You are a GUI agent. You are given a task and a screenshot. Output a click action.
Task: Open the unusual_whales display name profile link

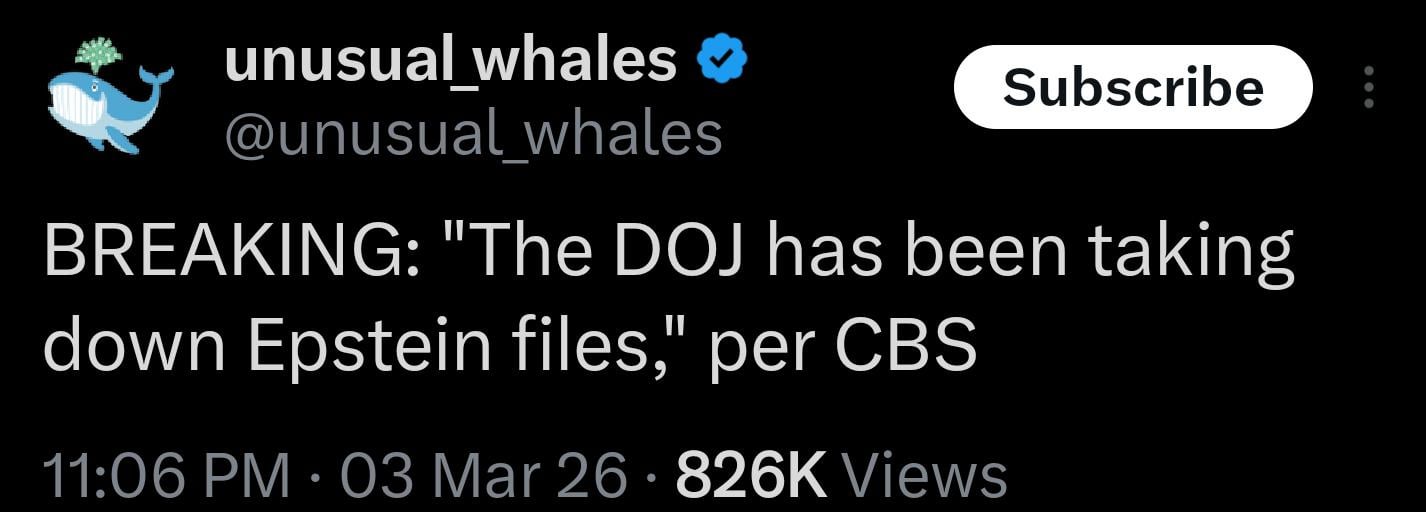(451, 60)
